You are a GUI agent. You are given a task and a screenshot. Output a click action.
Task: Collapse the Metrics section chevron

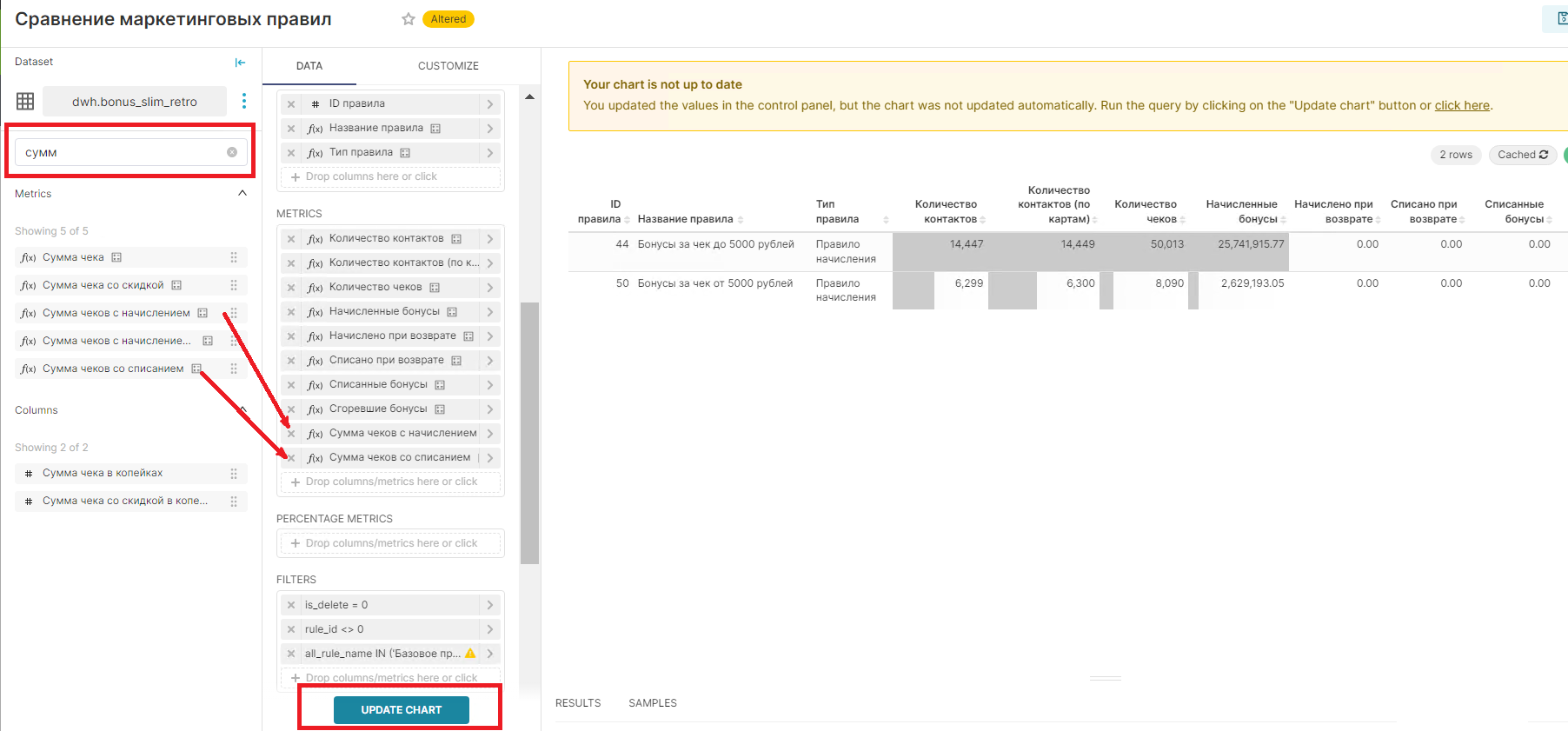[243, 194]
